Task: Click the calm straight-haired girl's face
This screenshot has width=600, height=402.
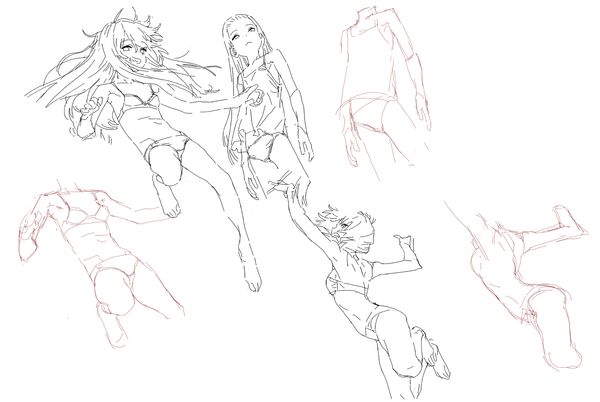Action: 245,36
